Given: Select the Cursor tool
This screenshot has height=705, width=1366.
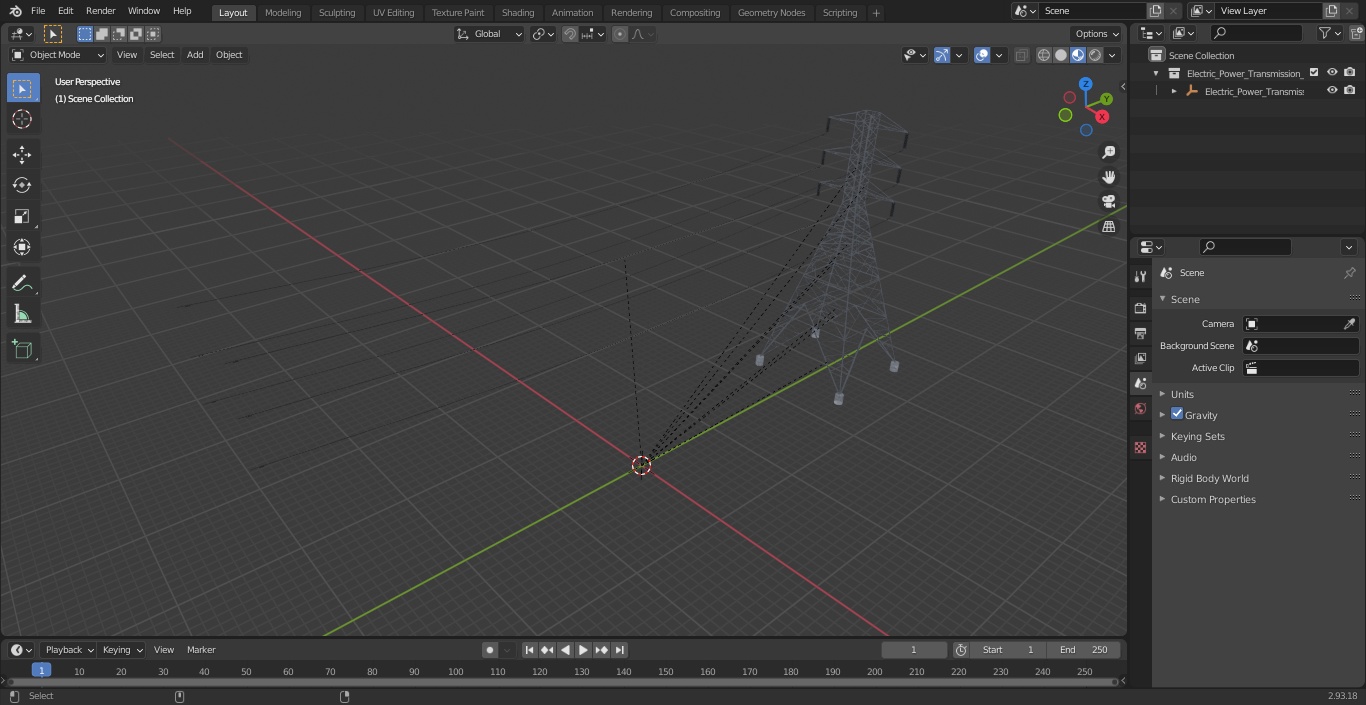Looking at the screenshot, I should pyautogui.click(x=22, y=119).
